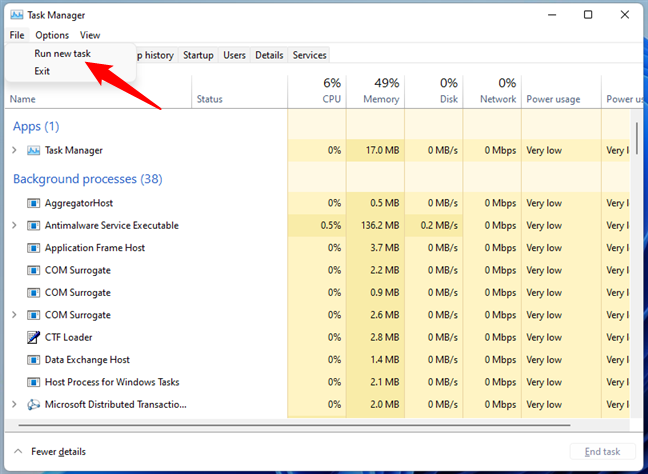
Task: Click the 1.4 MB memory cell
Action: [375, 360]
